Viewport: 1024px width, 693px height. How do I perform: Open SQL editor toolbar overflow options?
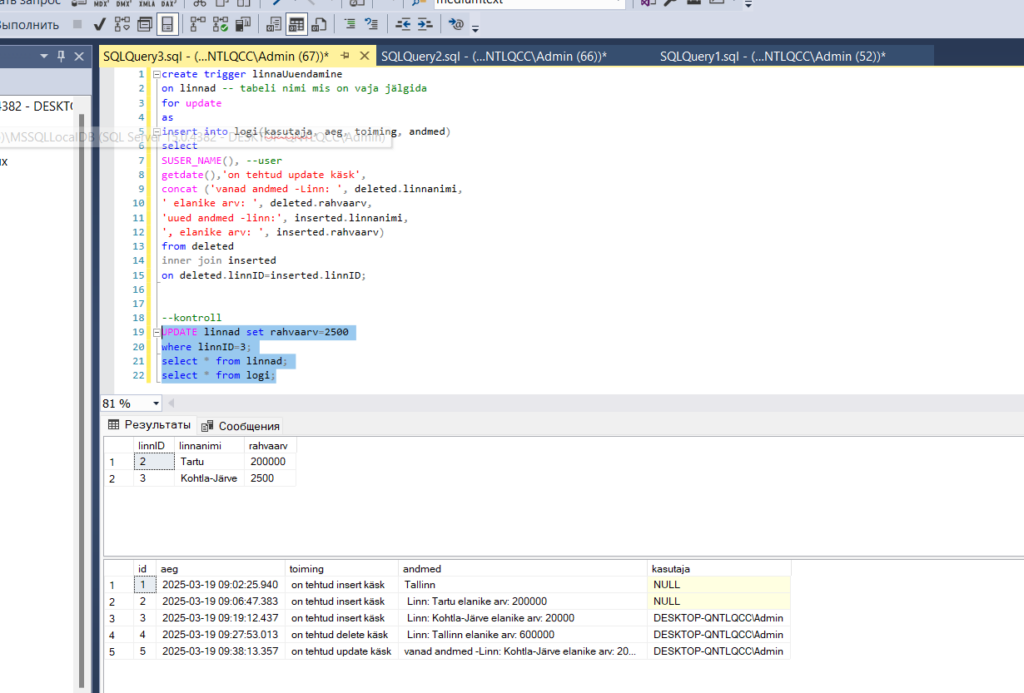(475, 27)
